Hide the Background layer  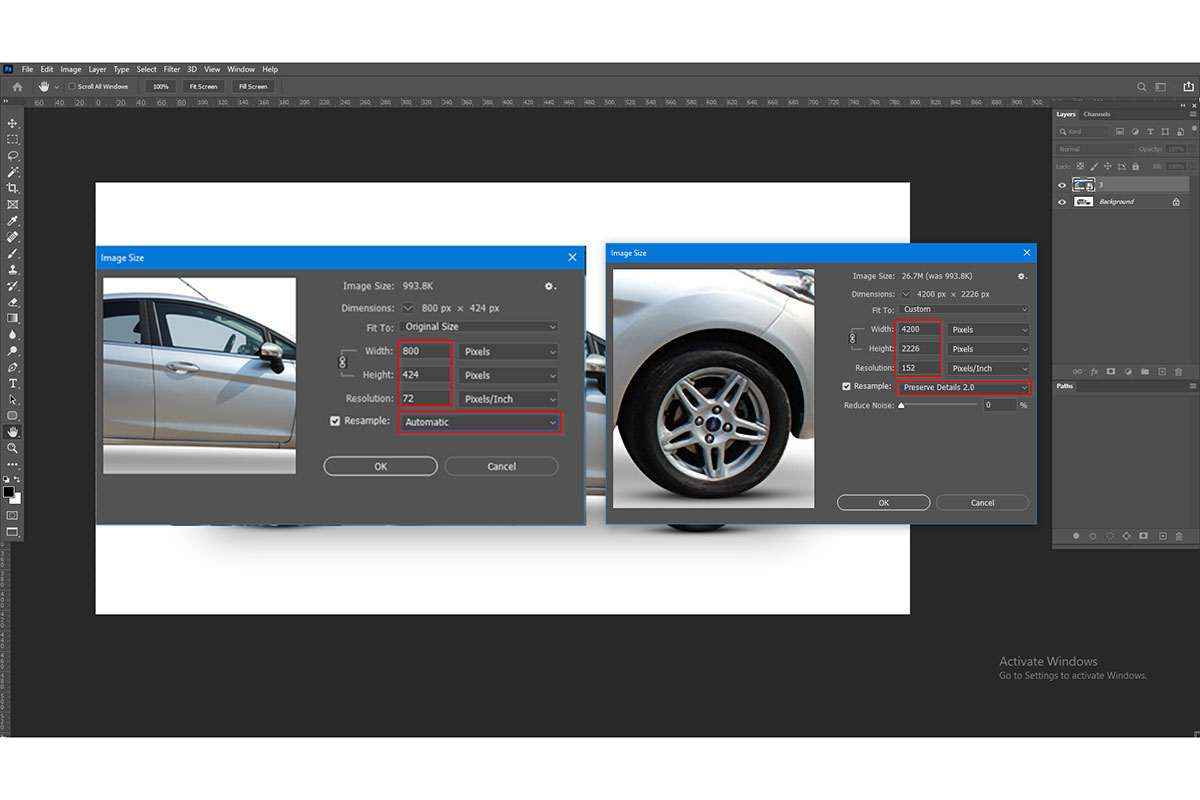coord(1063,201)
